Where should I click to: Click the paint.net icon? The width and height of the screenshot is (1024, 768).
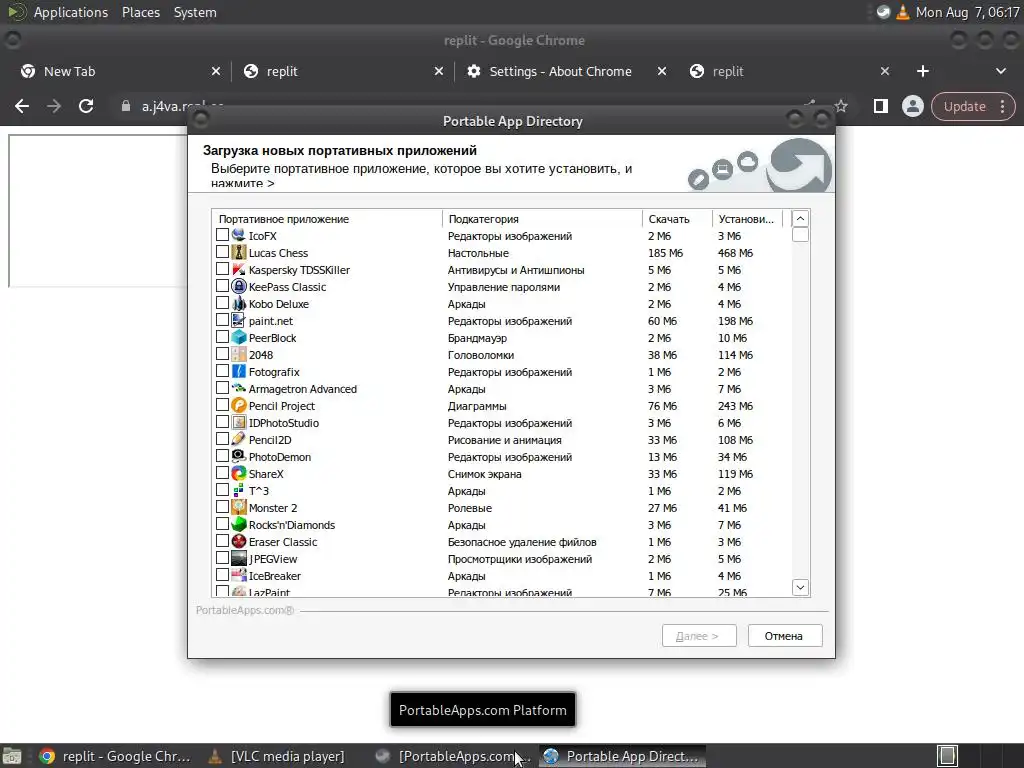[239, 320]
